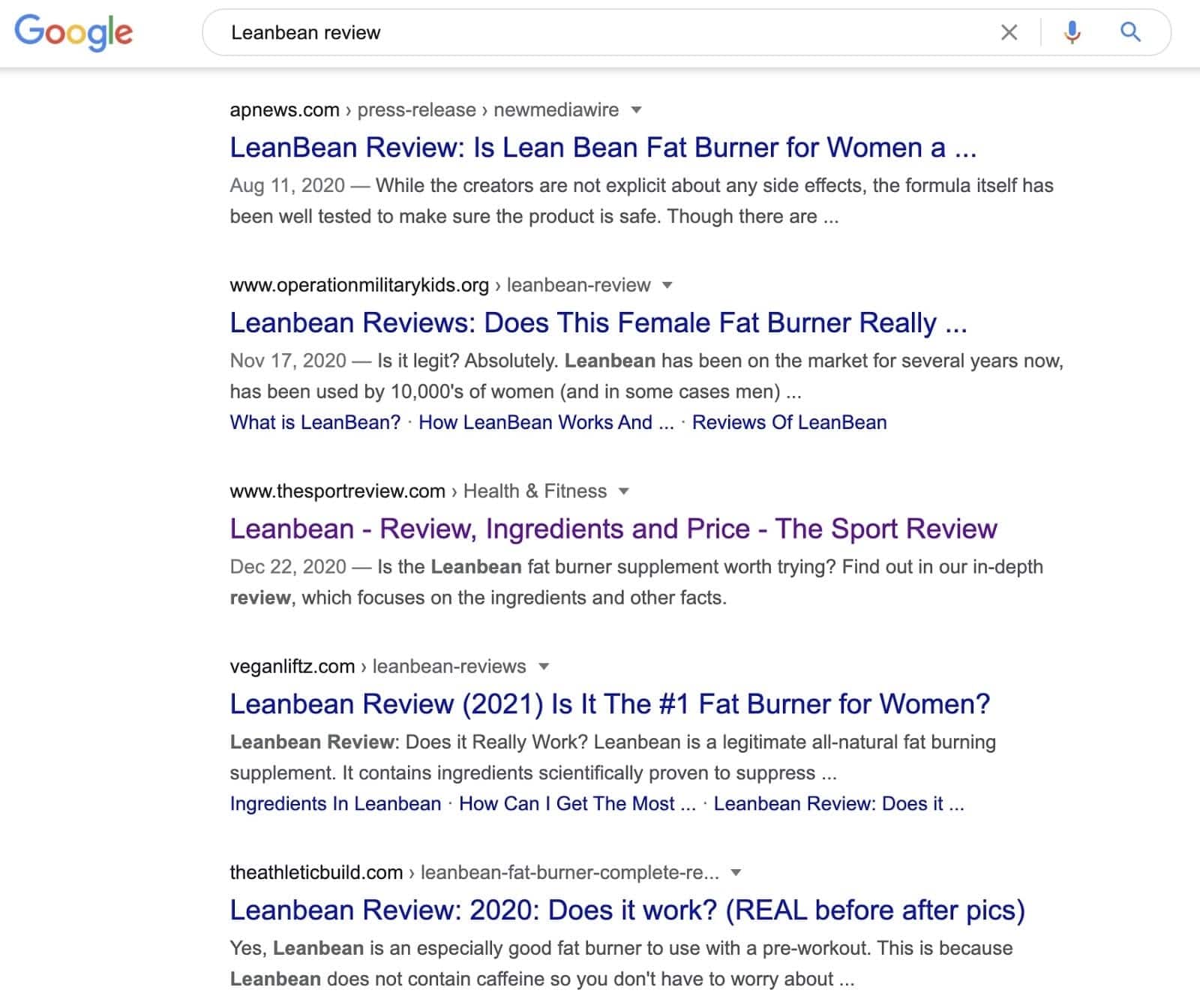
Task: Jump to 'Reviews Of LeanBean' sitelink
Action: click(x=789, y=422)
